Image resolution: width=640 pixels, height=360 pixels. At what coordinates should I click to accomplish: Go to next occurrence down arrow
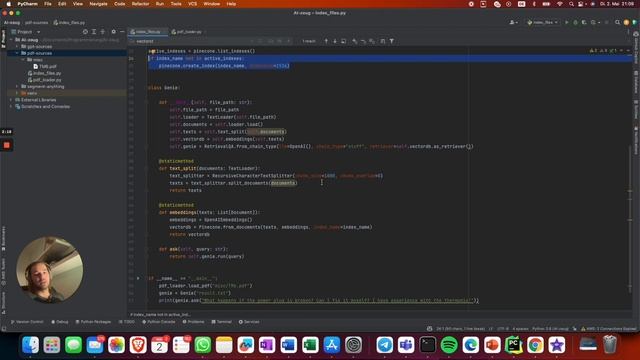[x=335, y=41]
